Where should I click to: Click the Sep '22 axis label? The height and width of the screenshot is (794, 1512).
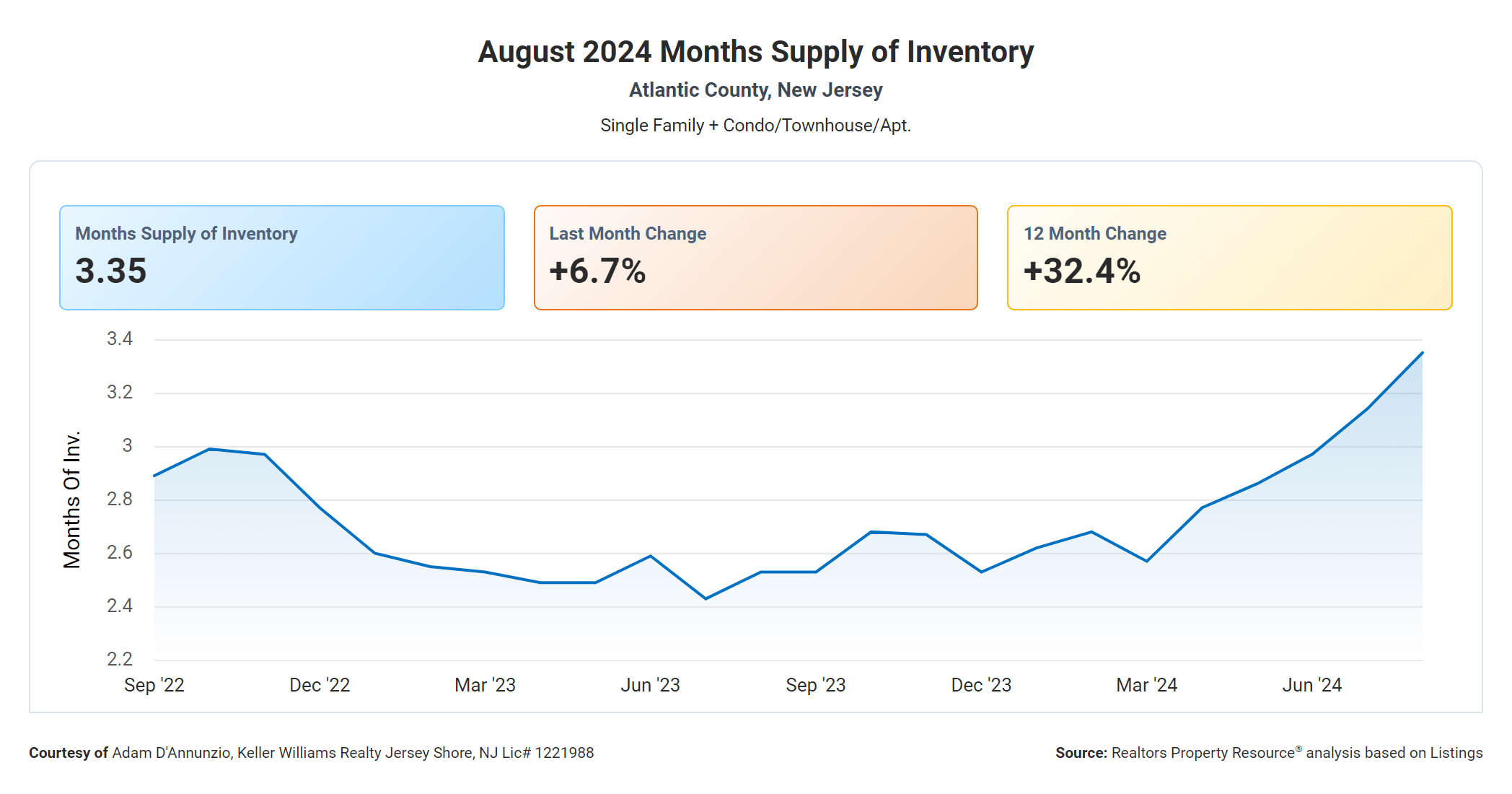click(x=154, y=685)
